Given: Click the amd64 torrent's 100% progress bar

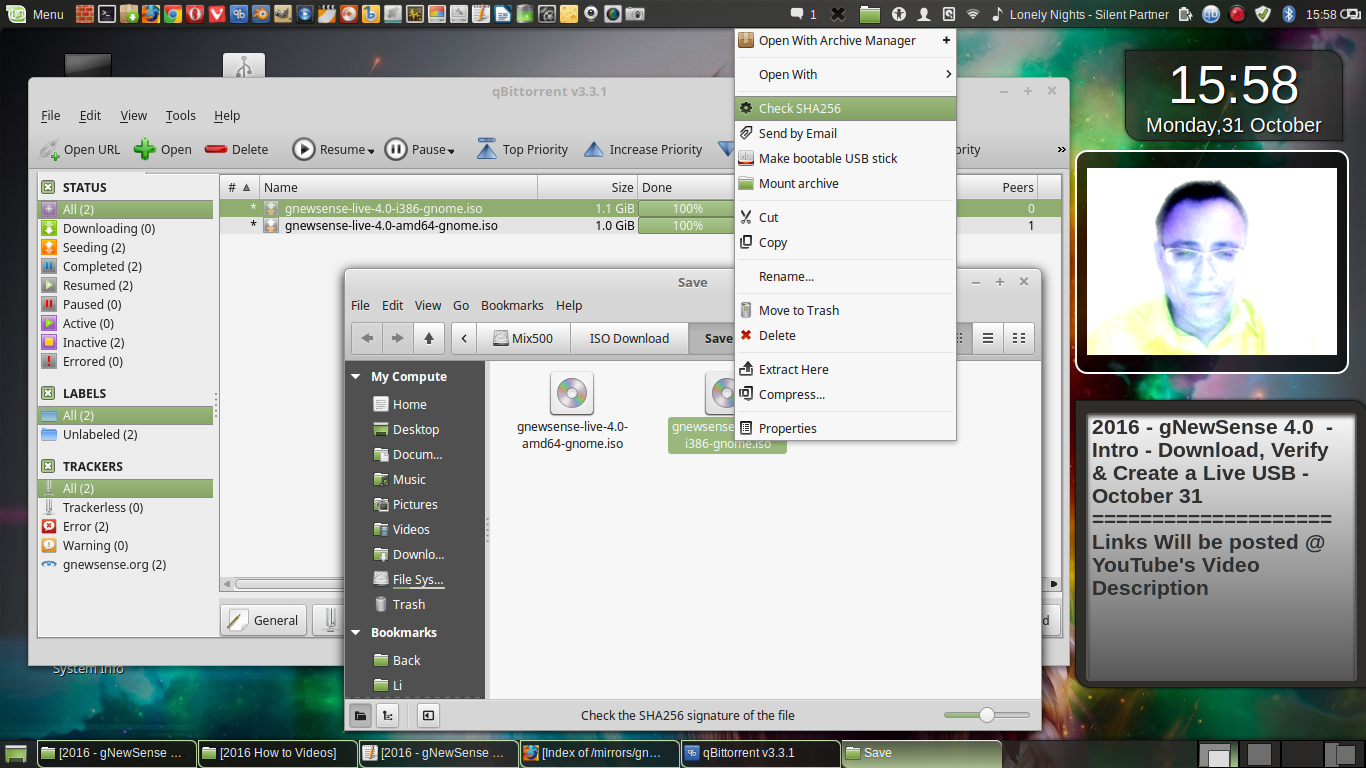Looking at the screenshot, I should tap(687, 226).
